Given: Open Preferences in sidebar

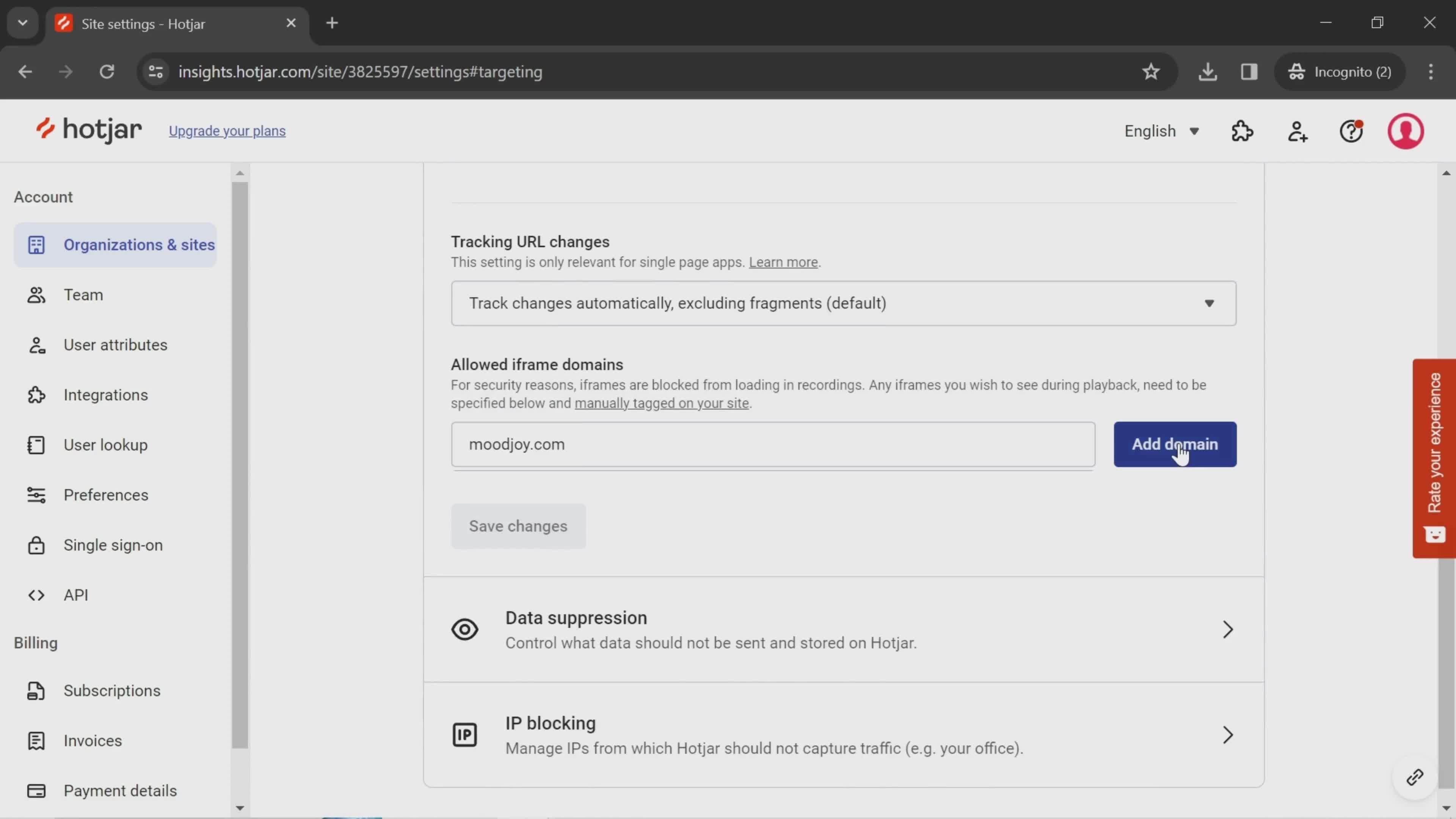Looking at the screenshot, I should point(115,495).
